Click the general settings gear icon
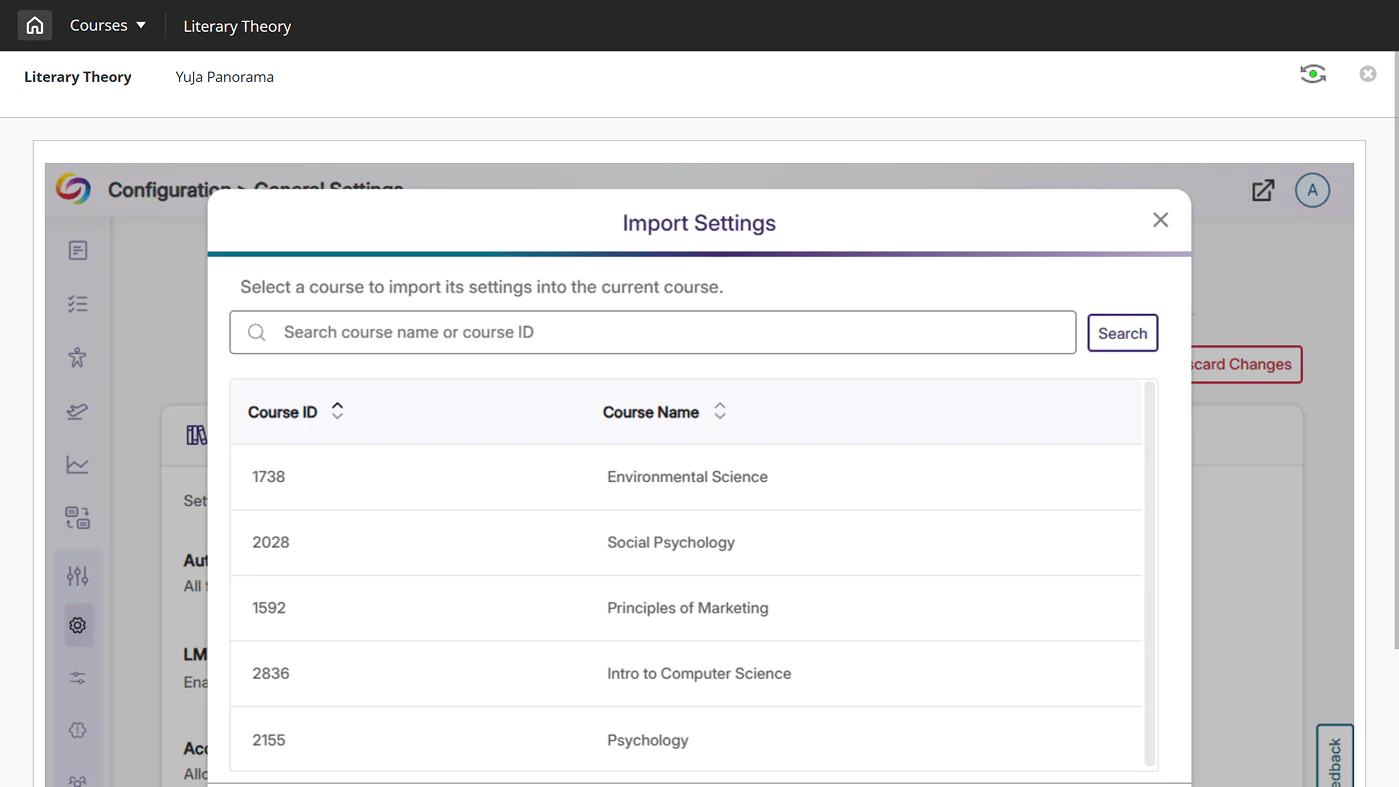The width and height of the screenshot is (1399, 787). 78,625
